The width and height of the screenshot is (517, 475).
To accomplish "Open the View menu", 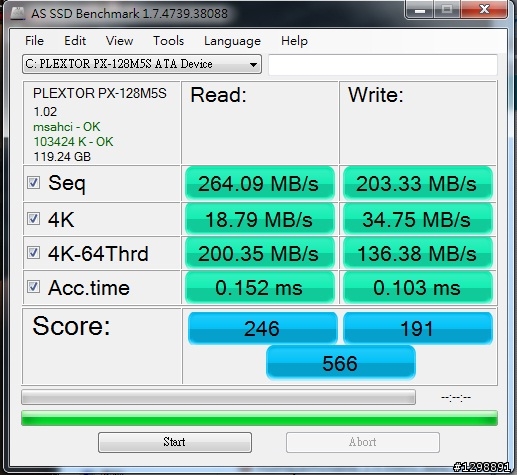I will click(119, 41).
